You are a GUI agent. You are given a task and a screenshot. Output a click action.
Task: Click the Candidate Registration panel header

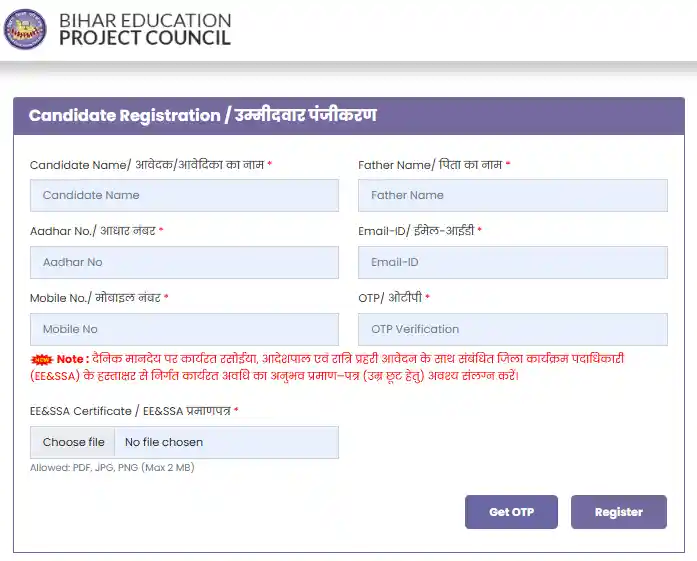click(x=348, y=115)
